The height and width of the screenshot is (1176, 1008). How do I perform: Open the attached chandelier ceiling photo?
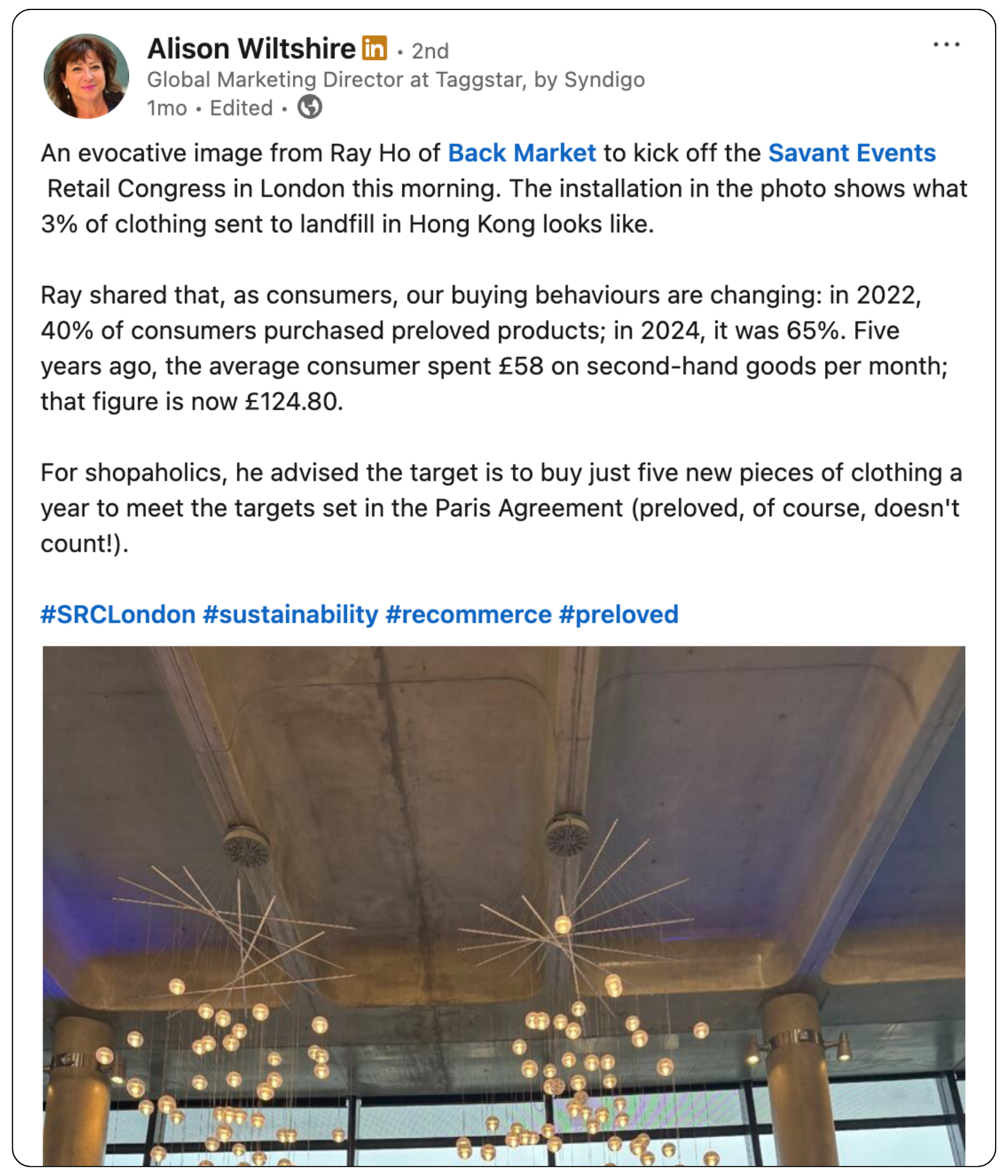point(503,906)
